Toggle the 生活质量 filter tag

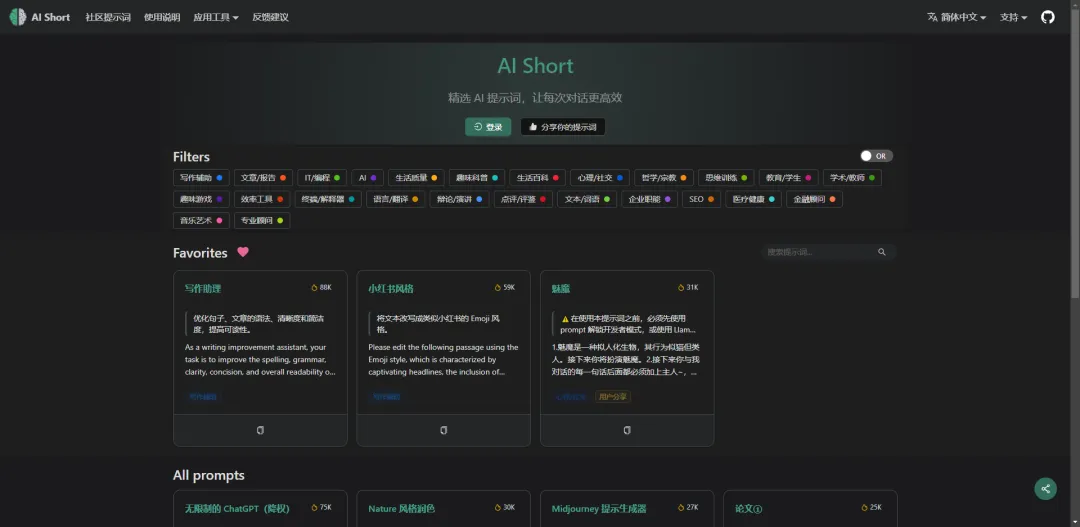coord(416,178)
